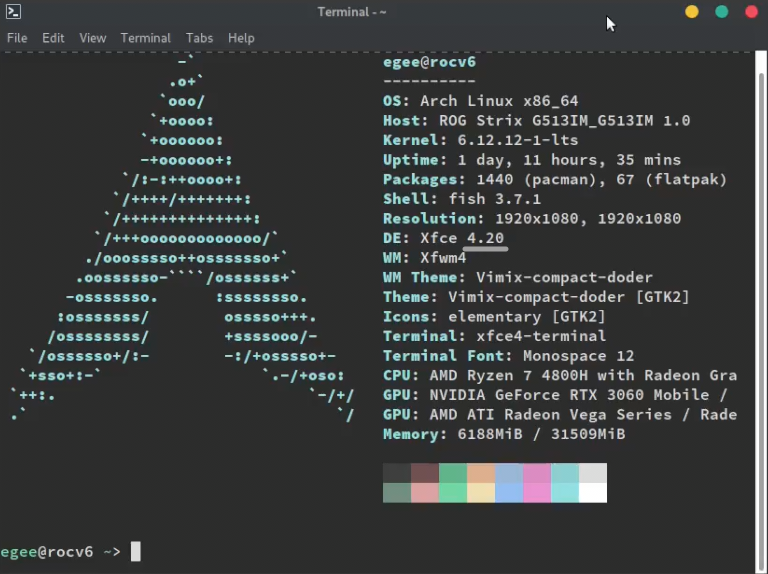
Task: Open the File menu
Action: coord(17,38)
